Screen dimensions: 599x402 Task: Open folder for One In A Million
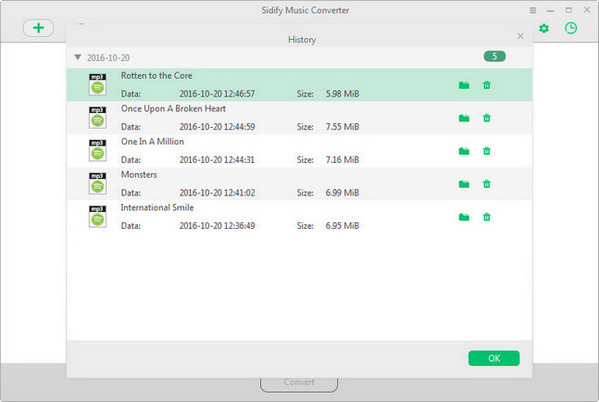click(x=464, y=151)
